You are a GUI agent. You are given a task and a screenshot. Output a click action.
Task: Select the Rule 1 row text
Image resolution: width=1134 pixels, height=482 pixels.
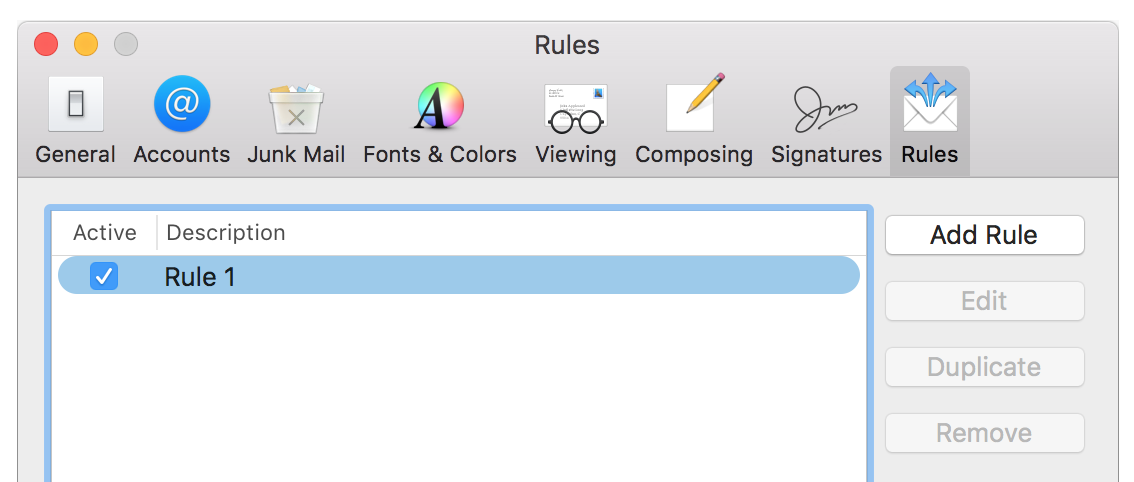pyautogui.click(x=200, y=277)
